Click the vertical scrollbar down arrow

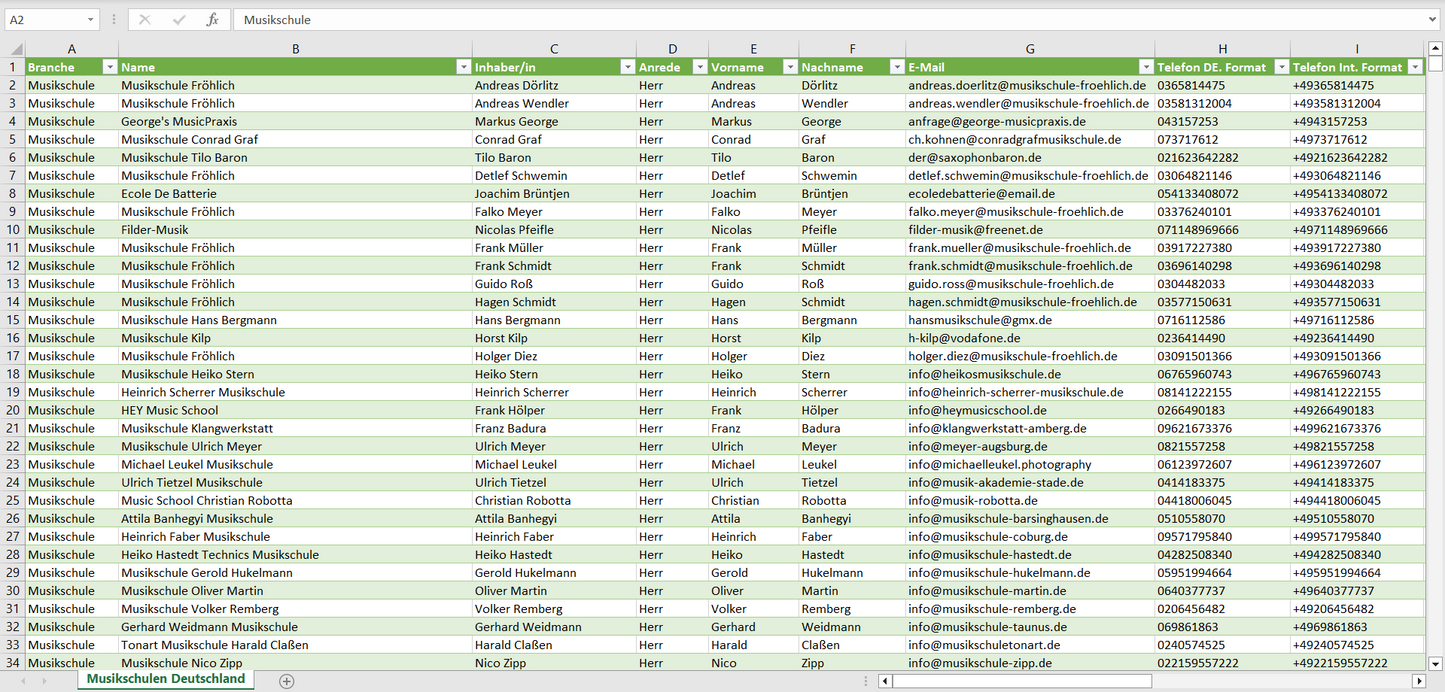(1436, 662)
